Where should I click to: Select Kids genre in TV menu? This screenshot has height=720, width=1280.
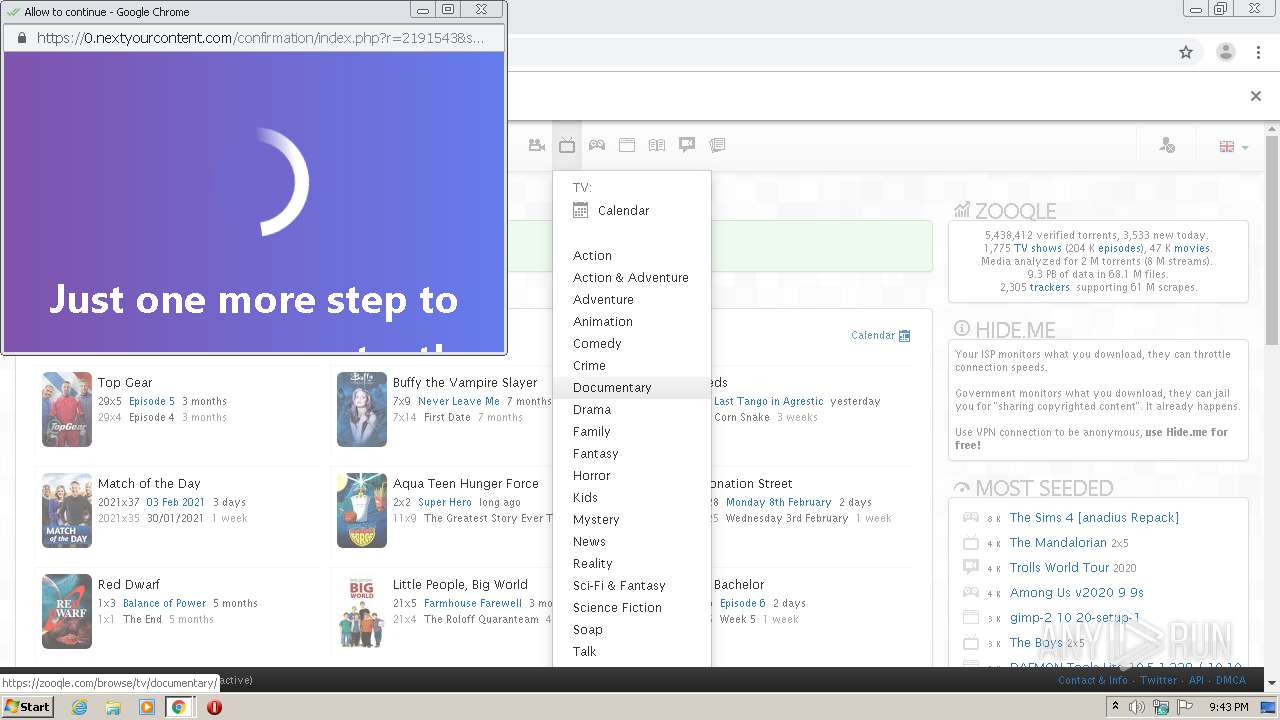[585, 498]
